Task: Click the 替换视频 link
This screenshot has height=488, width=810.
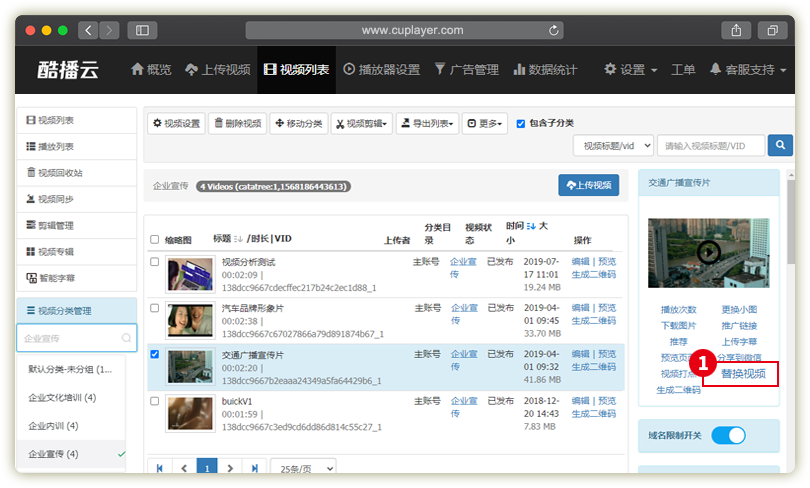Action: 743,374
